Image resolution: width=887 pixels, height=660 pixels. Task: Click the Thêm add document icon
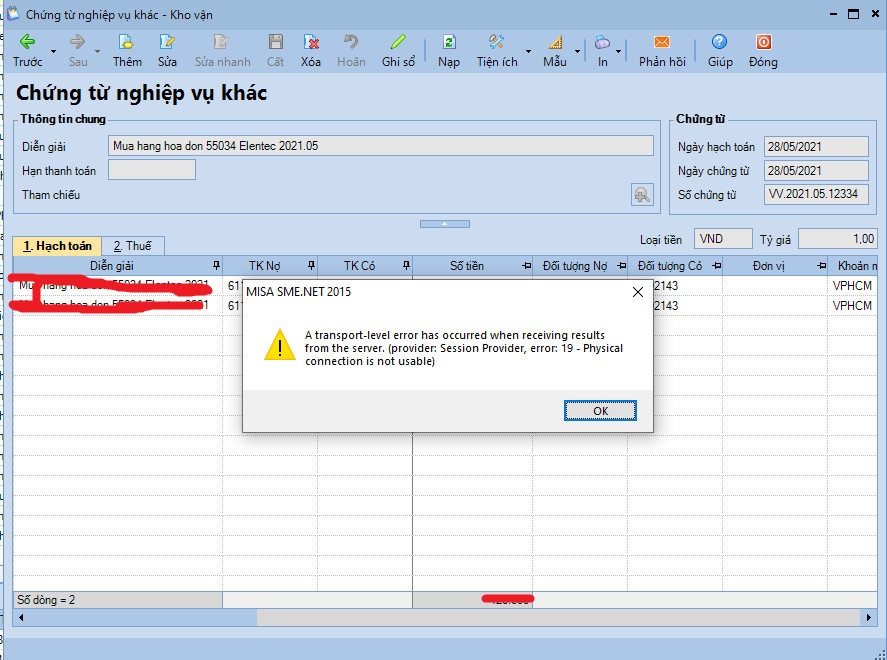[127, 42]
